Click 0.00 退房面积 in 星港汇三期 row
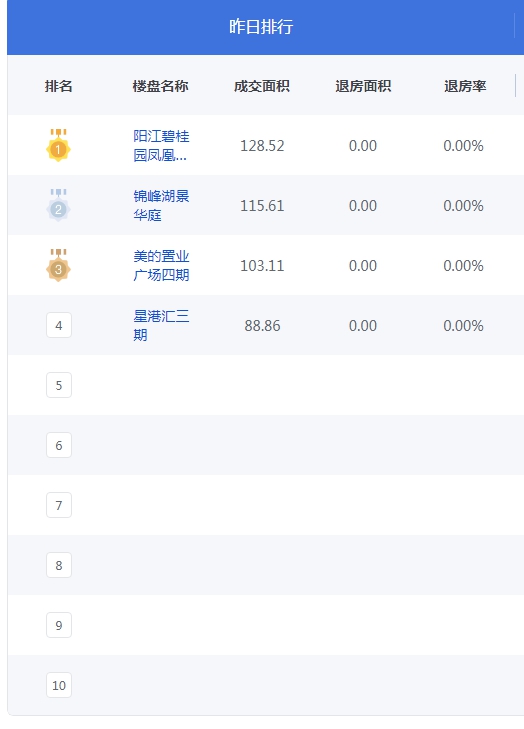This screenshot has width=524, height=729. click(363, 325)
